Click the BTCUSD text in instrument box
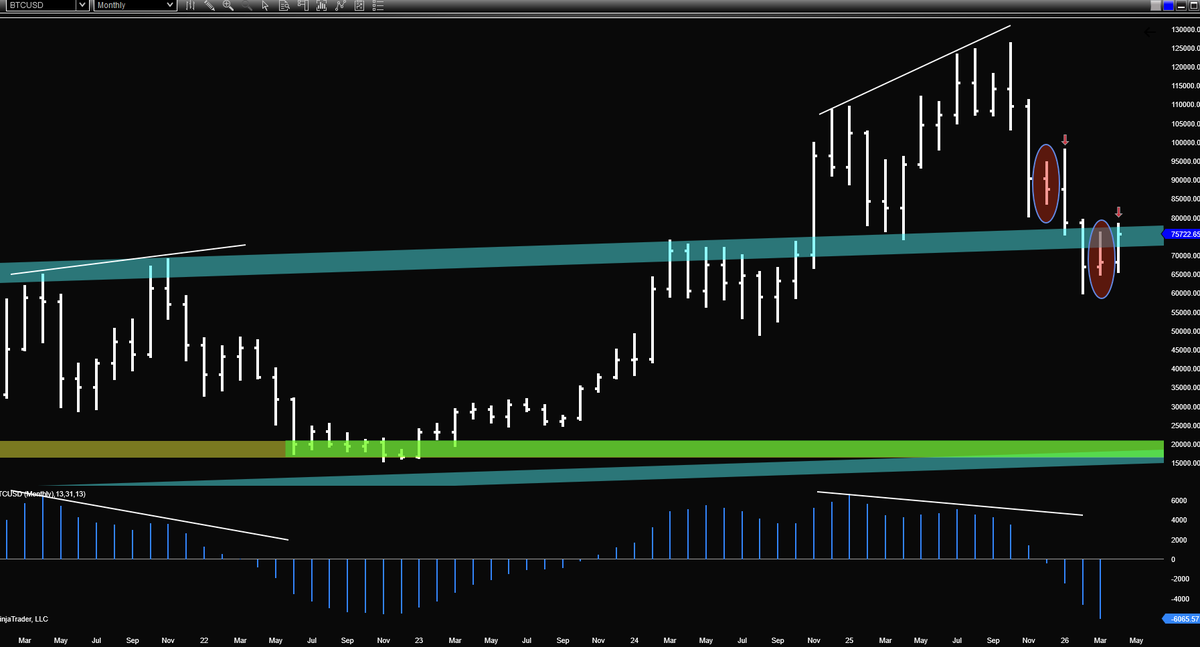This screenshot has height=647, width=1200. (x=26, y=5)
